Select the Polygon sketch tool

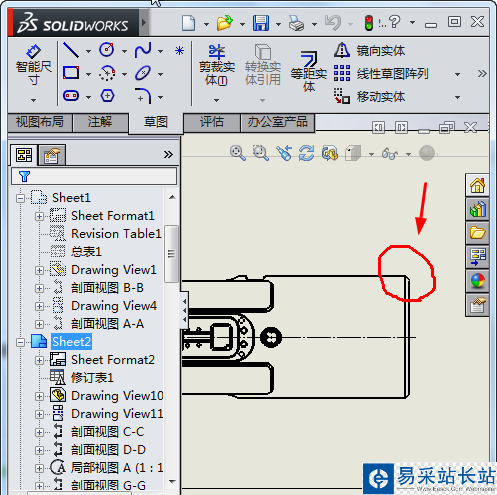(x=107, y=96)
